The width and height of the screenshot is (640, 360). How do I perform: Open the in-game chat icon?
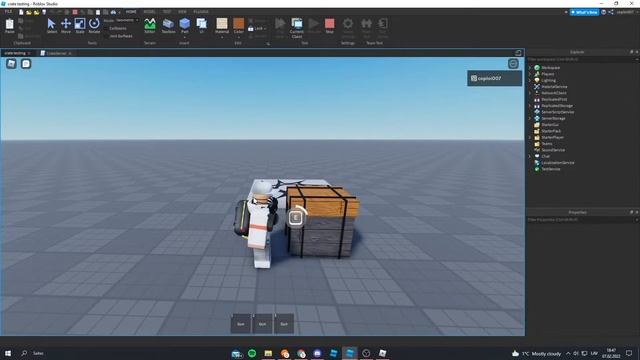tap(26, 64)
